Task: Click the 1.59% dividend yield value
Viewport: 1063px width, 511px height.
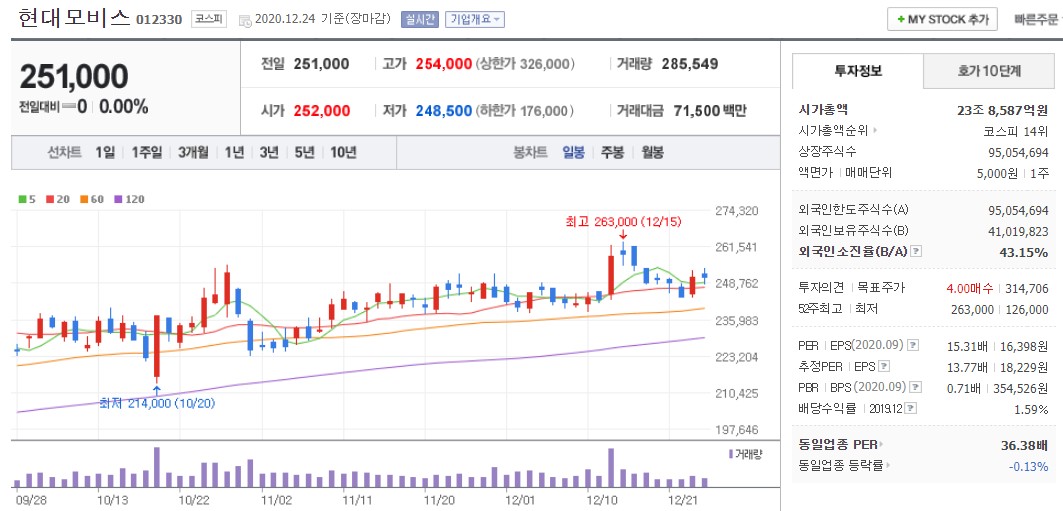Action: coord(1032,409)
